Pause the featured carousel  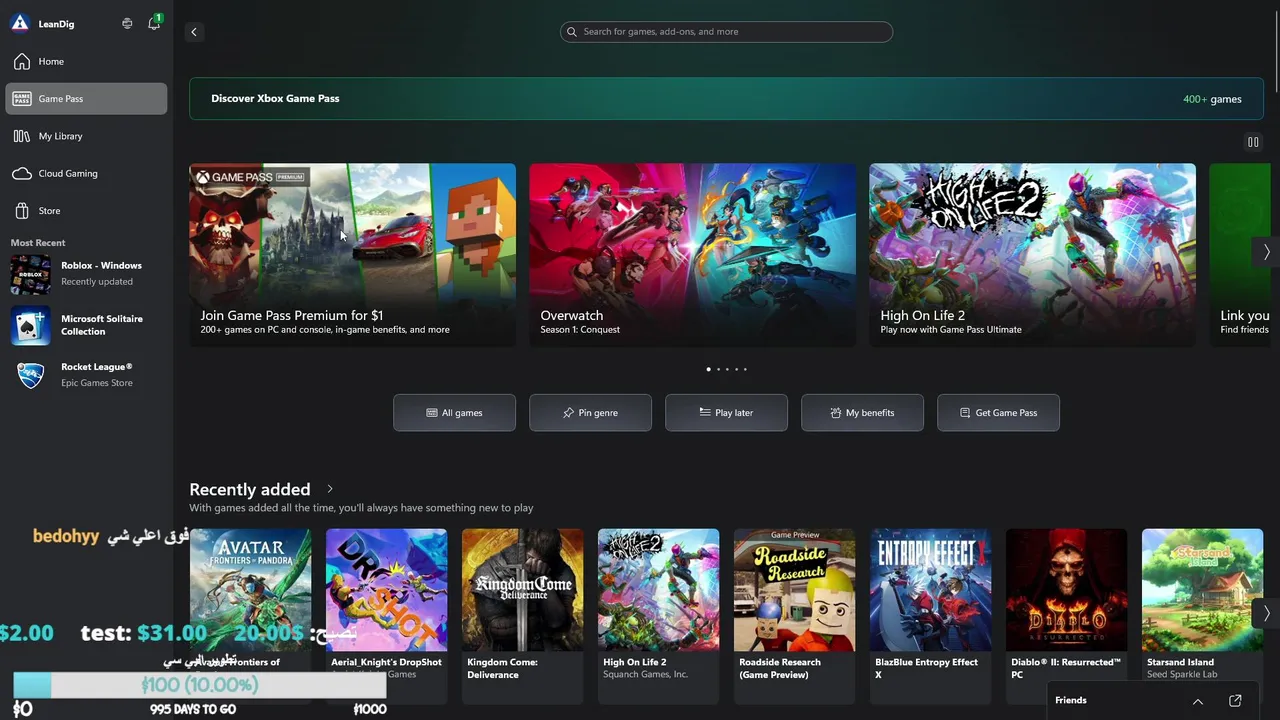pos(1253,142)
